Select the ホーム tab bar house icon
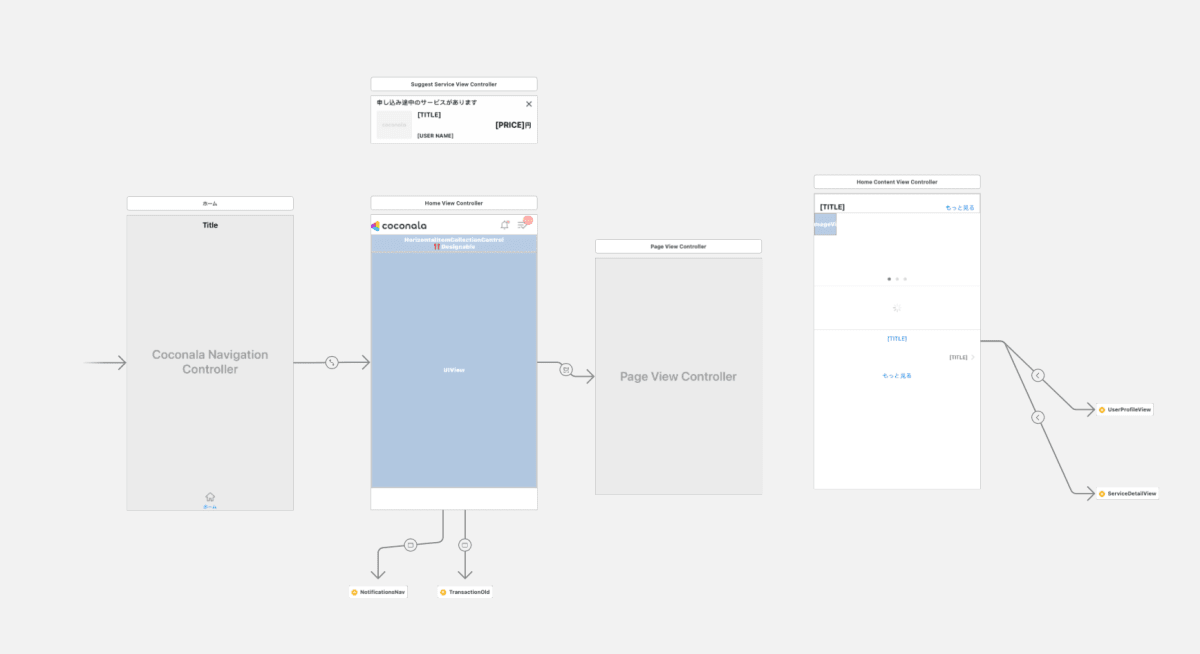Image resolution: width=1200 pixels, height=654 pixels. click(x=210, y=497)
